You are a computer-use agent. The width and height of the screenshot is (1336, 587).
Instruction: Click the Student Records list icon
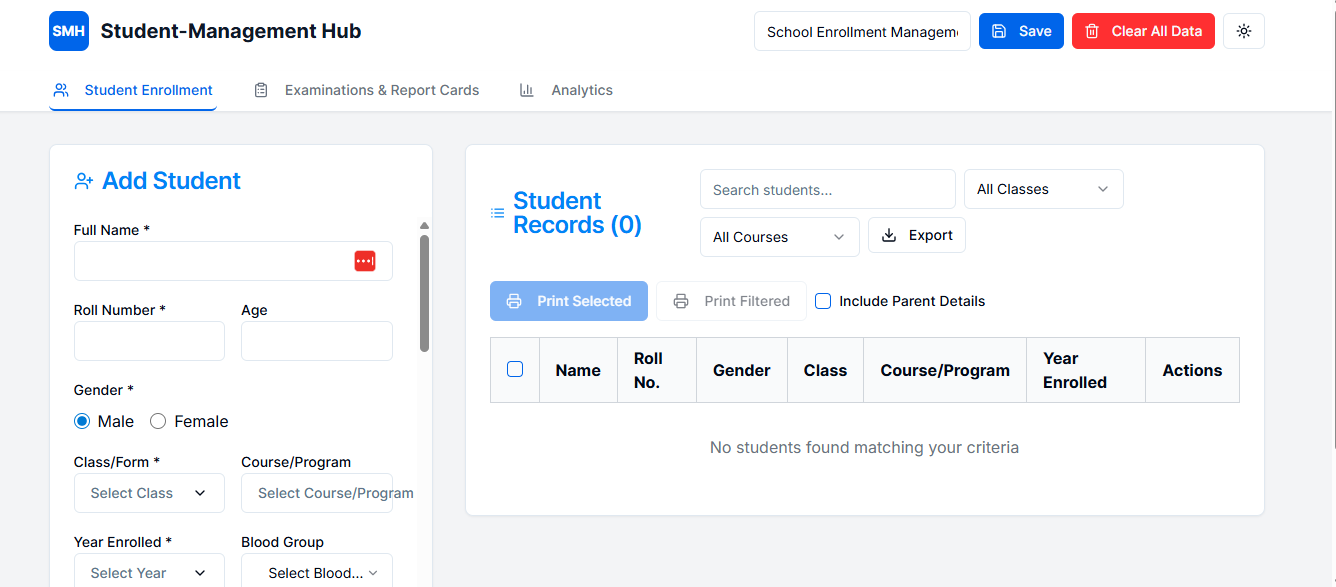(x=497, y=213)
